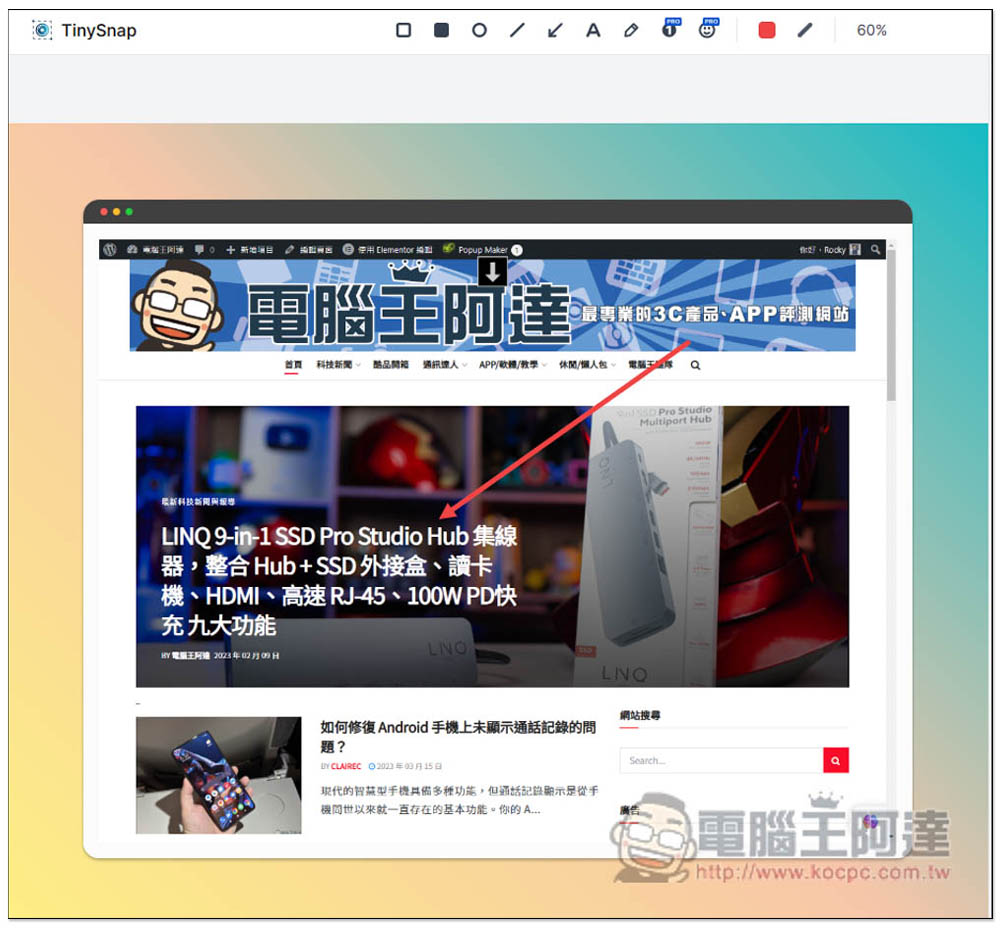This screenshot has height=929, width=1000.
Task: Click the Search... input field
Action: (721, 760)
